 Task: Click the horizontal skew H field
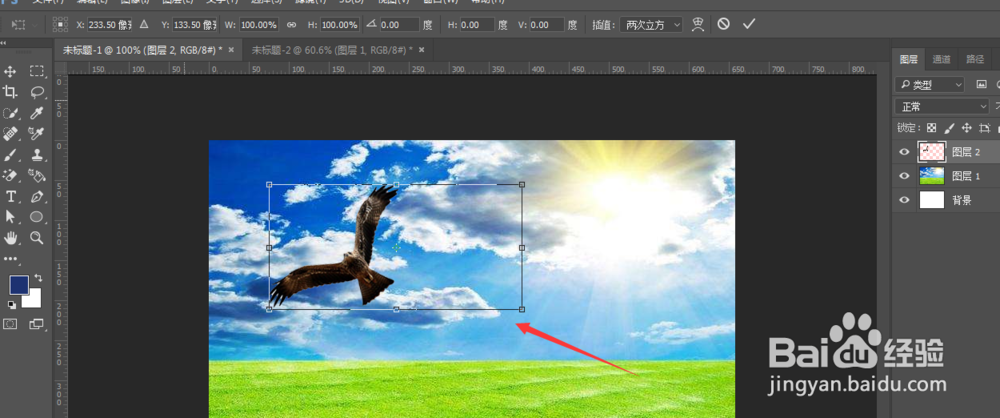[477, 25]
